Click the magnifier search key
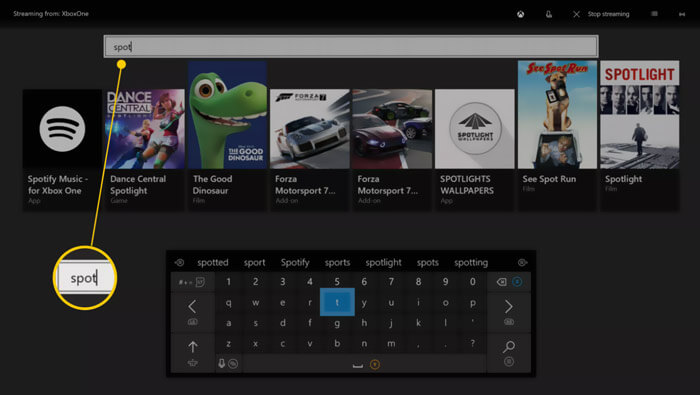700x395 pixels. pyautogui.click(x=509, y=353)
